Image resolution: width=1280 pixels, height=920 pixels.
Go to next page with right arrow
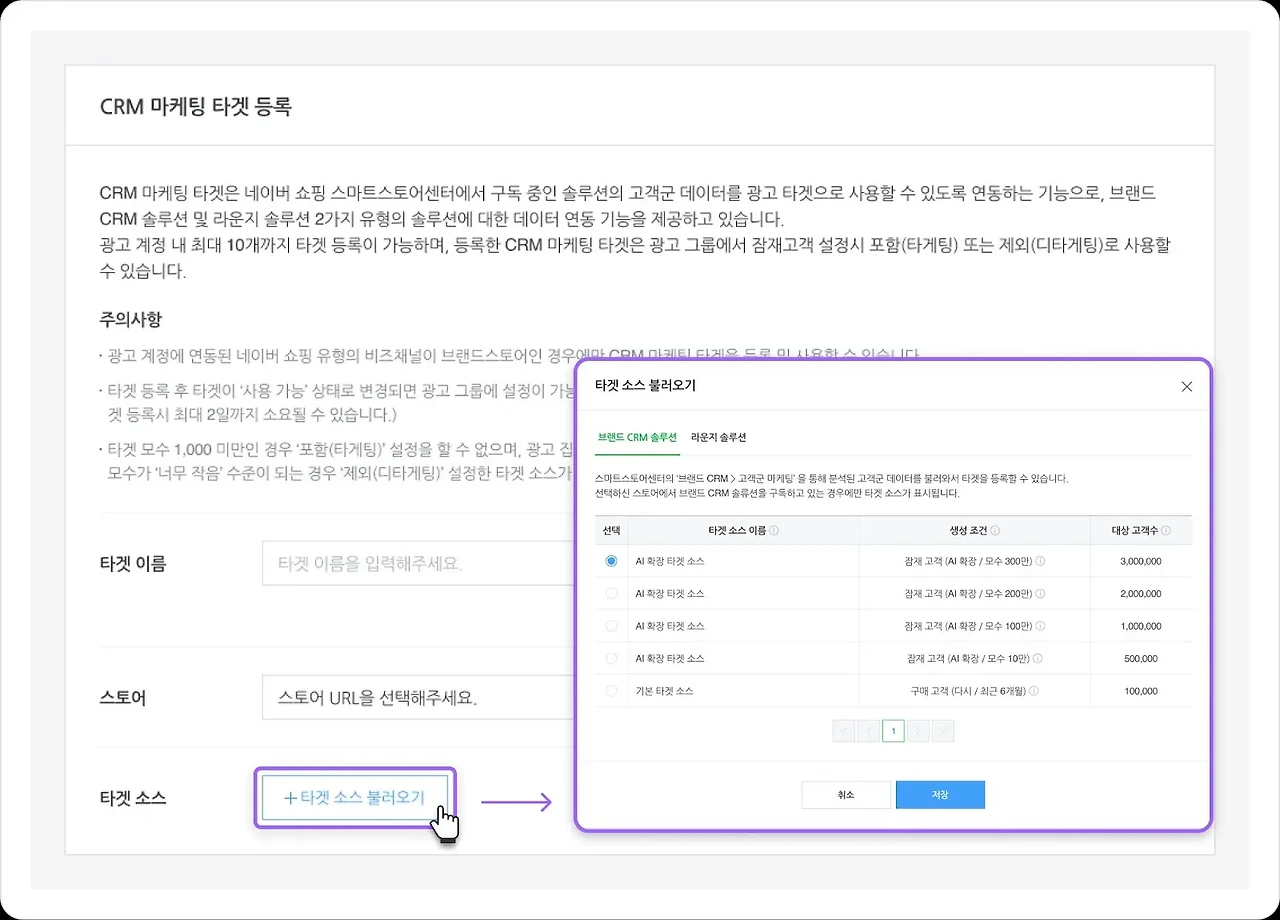coord(918,731)
